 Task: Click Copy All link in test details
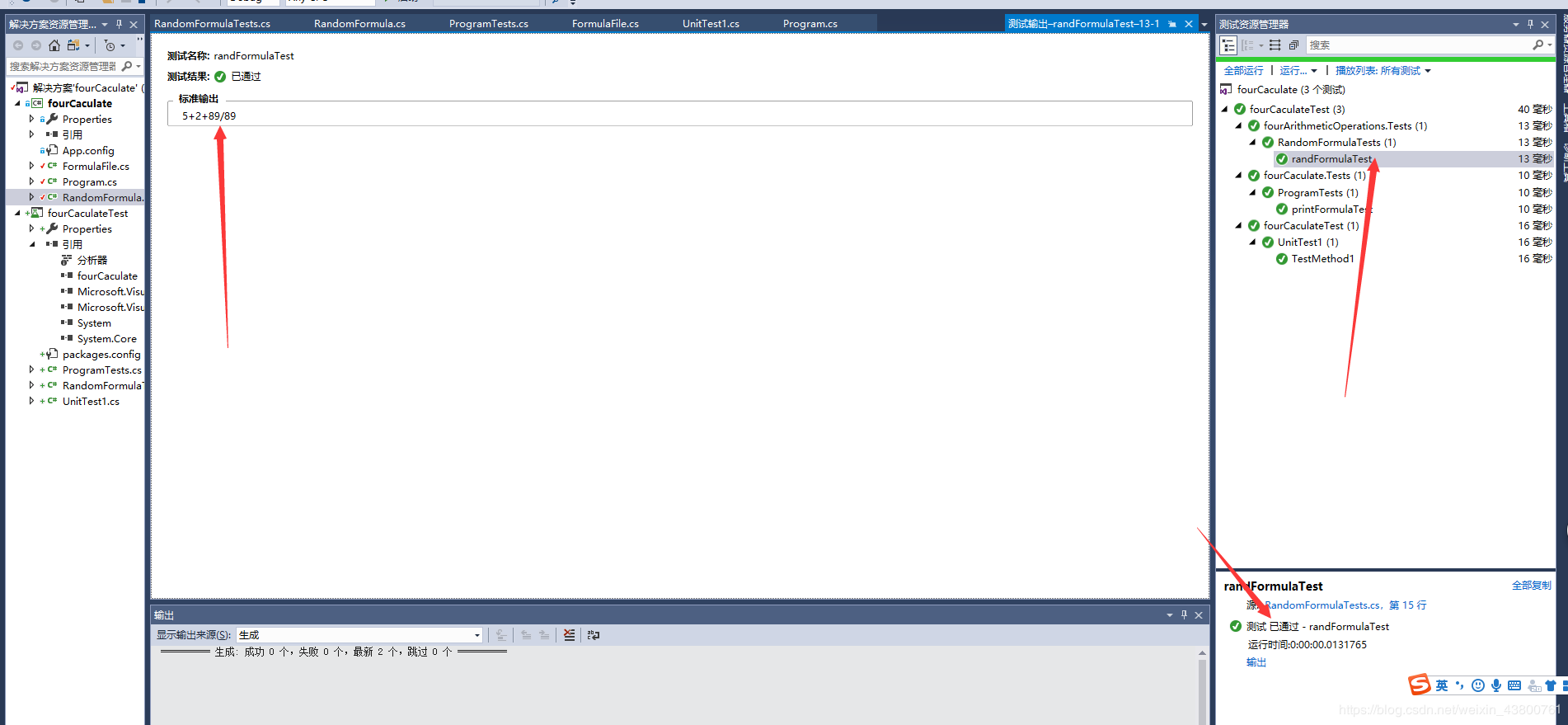[1532, 585]
